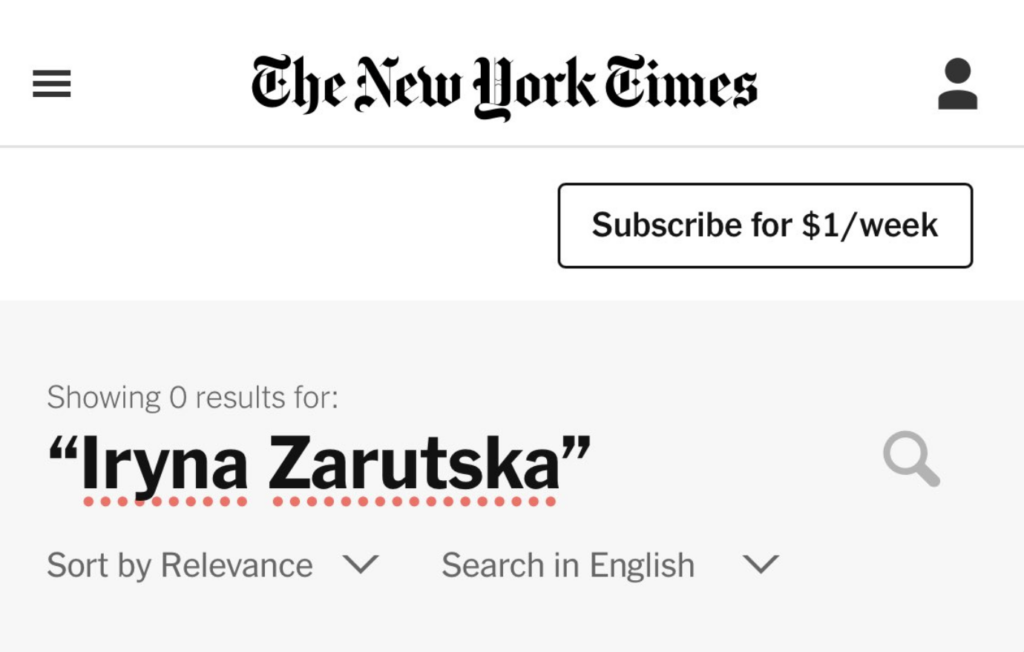Click into the "Iryna Zarutska" search query
Viewport: 1024px width, 652px height.
[x=319, y=464]
